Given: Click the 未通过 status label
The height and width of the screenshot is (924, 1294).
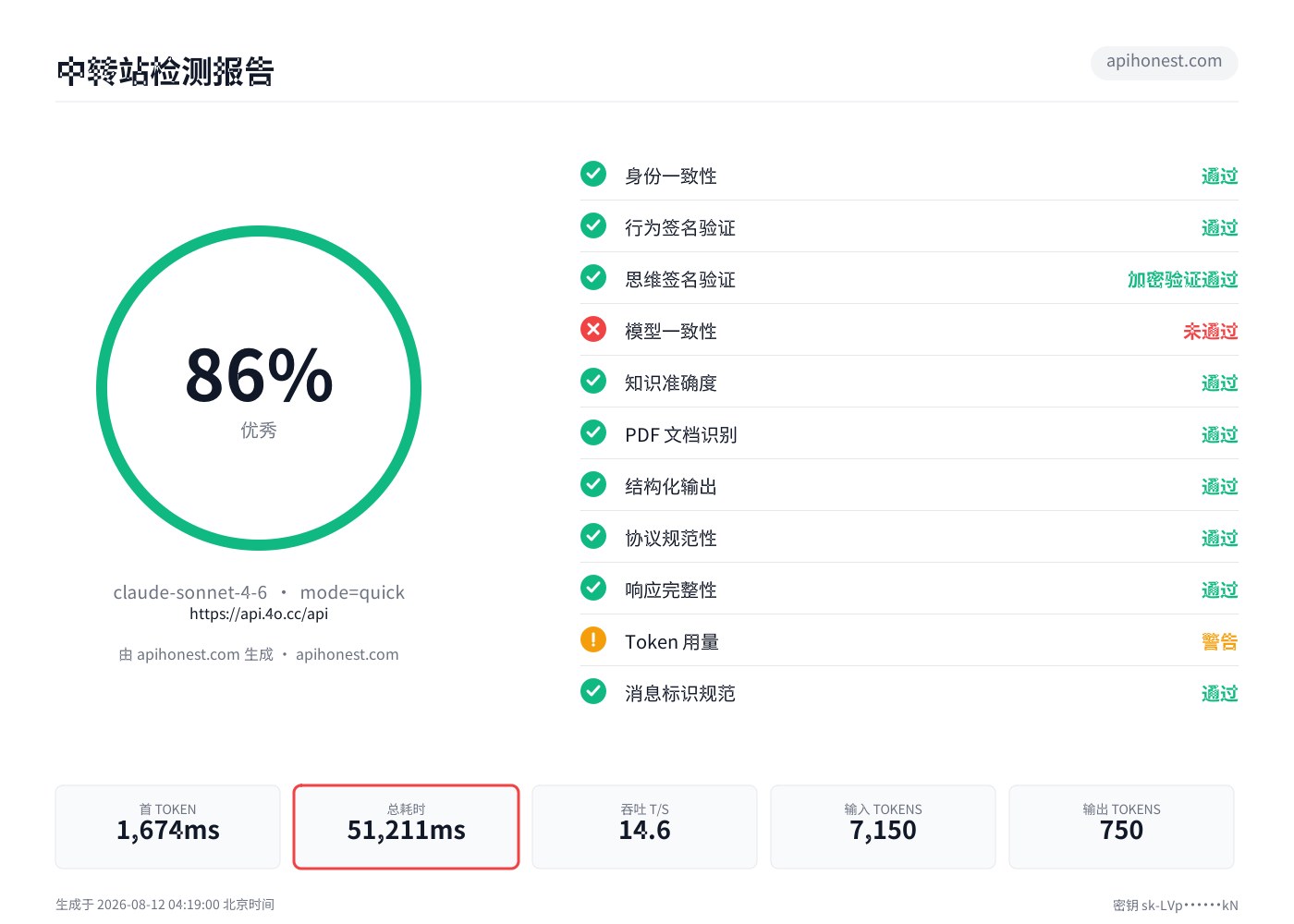Looking at the screenshot, I should 1211,331.
